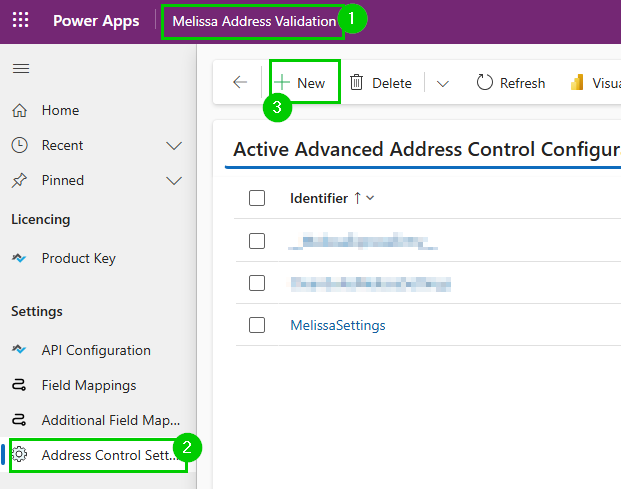Expand the Pinned section chevron
The width and height of the screenshot is (621, 489).
[174, 181]
